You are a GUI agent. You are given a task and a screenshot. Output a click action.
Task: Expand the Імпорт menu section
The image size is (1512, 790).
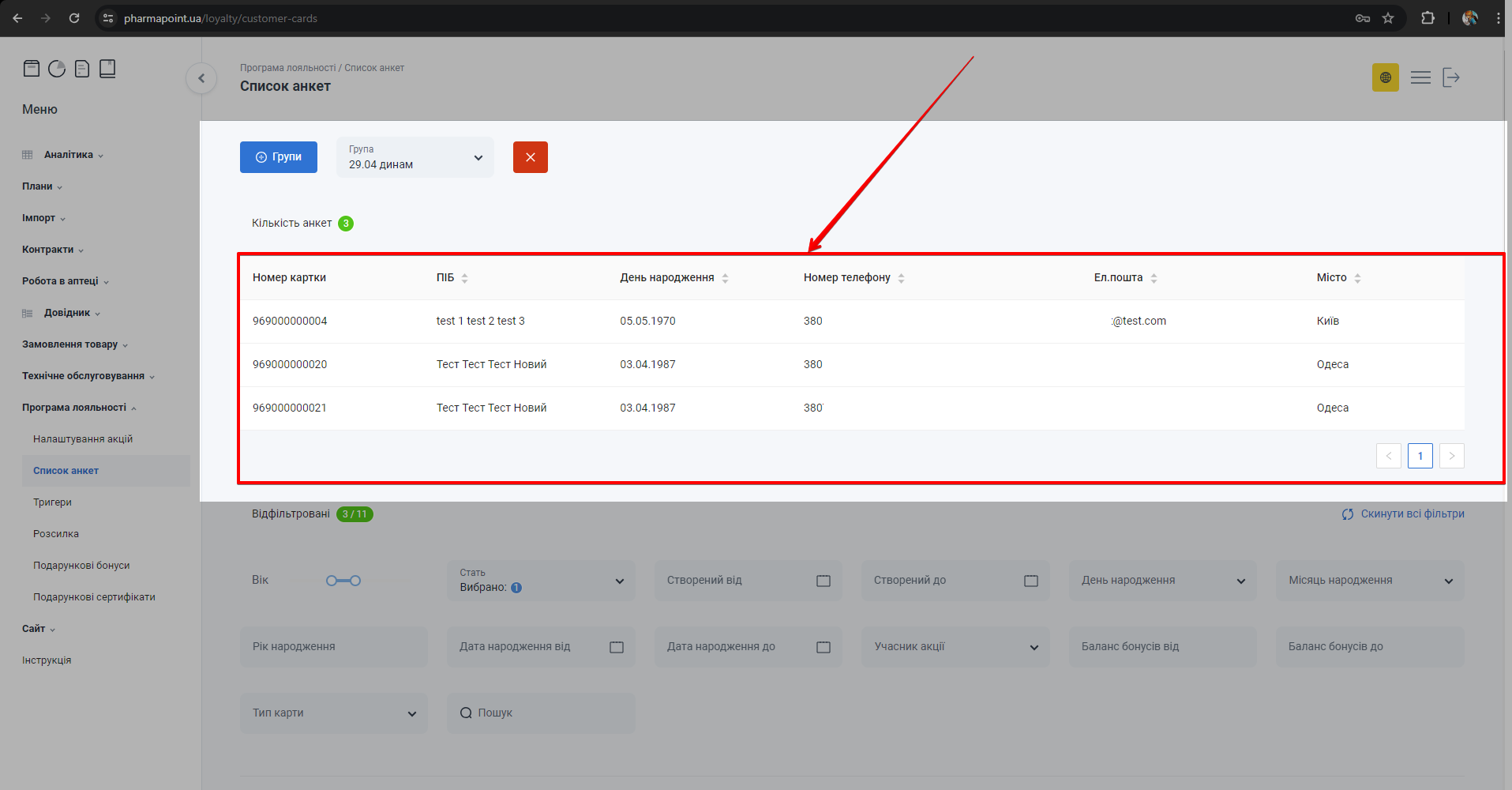(43, 218)
